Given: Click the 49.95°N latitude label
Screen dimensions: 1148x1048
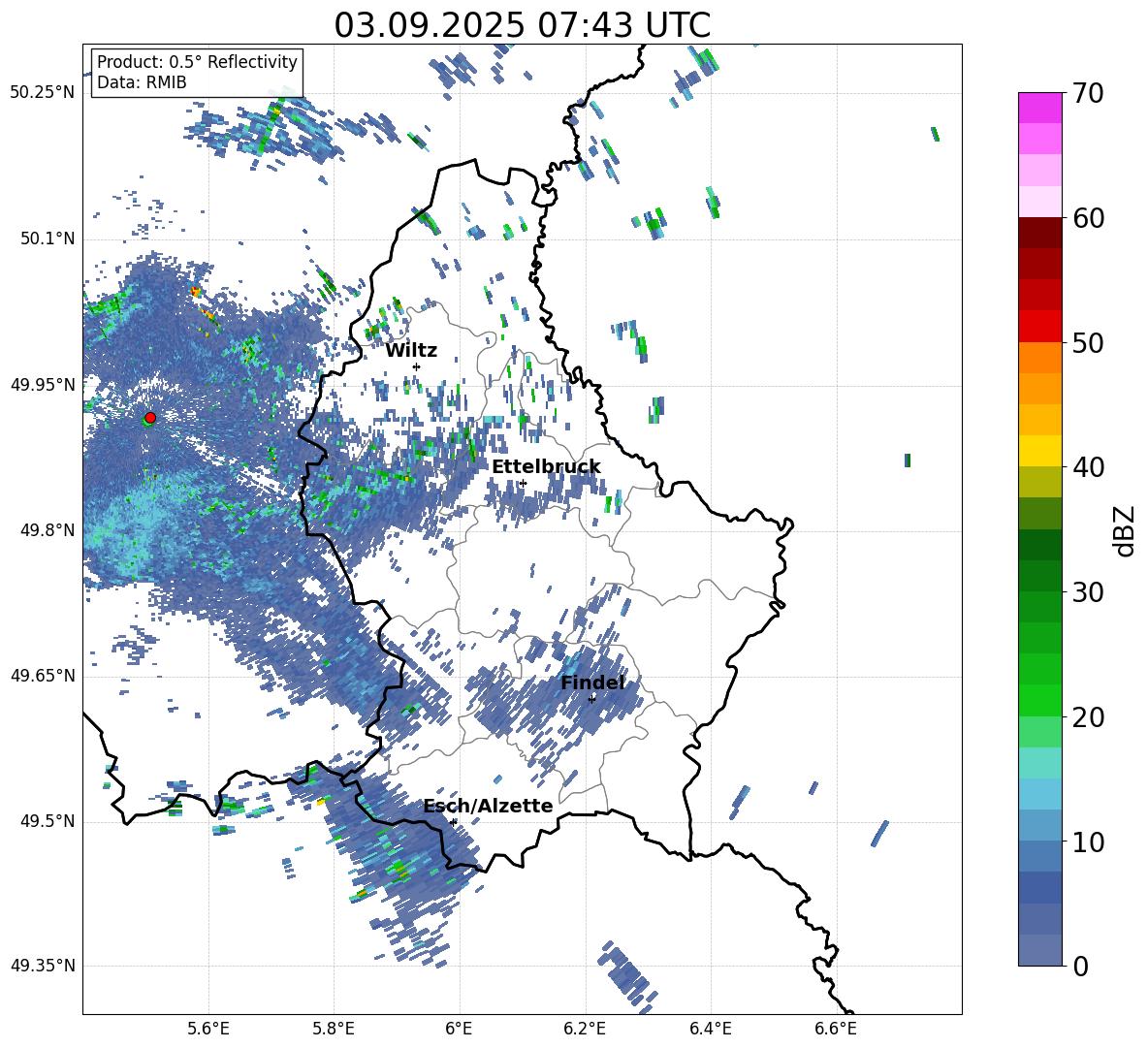Looking at the screenshot, I should (x=43, y=385).
